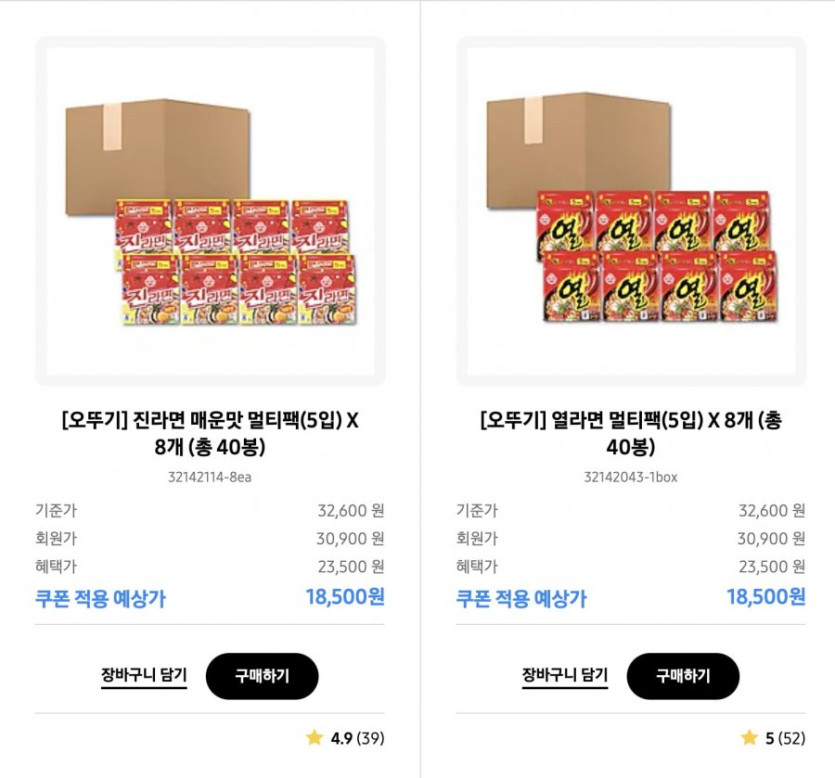This screenshot has width=835, height=778.
Task: Click product code 32142114-8ea
Action: [x=210, y=477]
